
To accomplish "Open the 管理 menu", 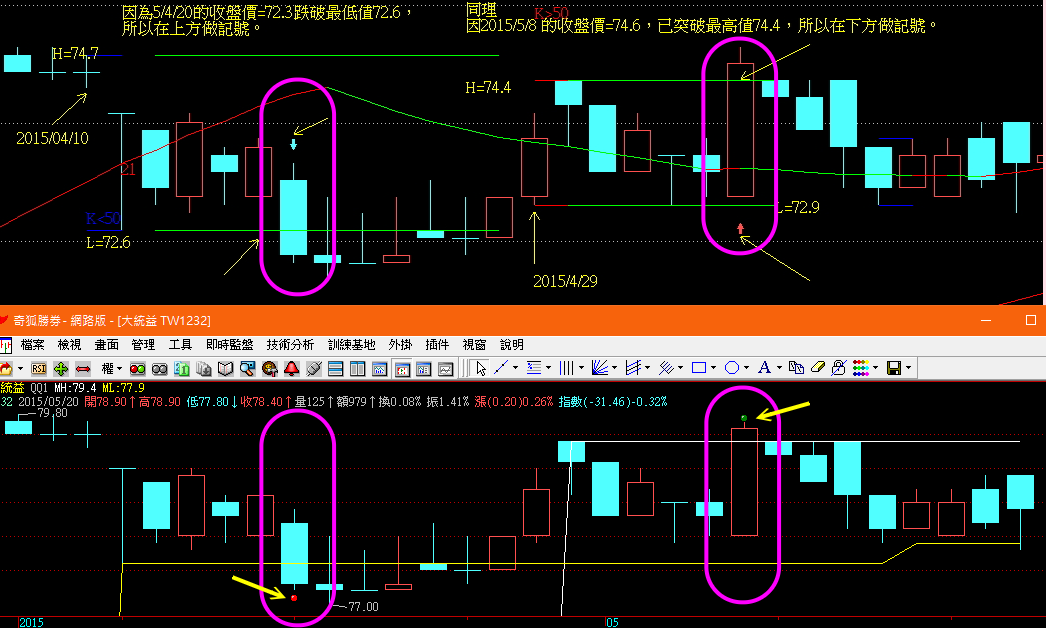I will point(143,345).
